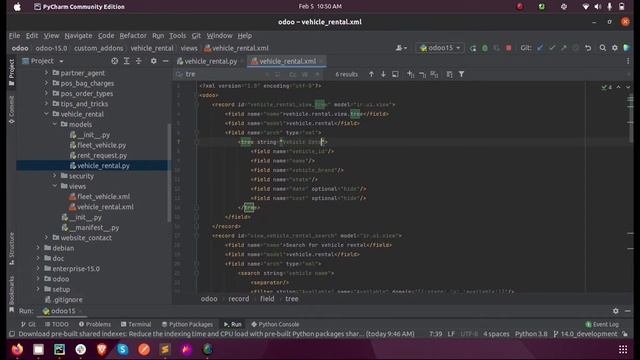Click the Git push arrow icon
This screenshot has height=360, width=640.
pos(564,48)
